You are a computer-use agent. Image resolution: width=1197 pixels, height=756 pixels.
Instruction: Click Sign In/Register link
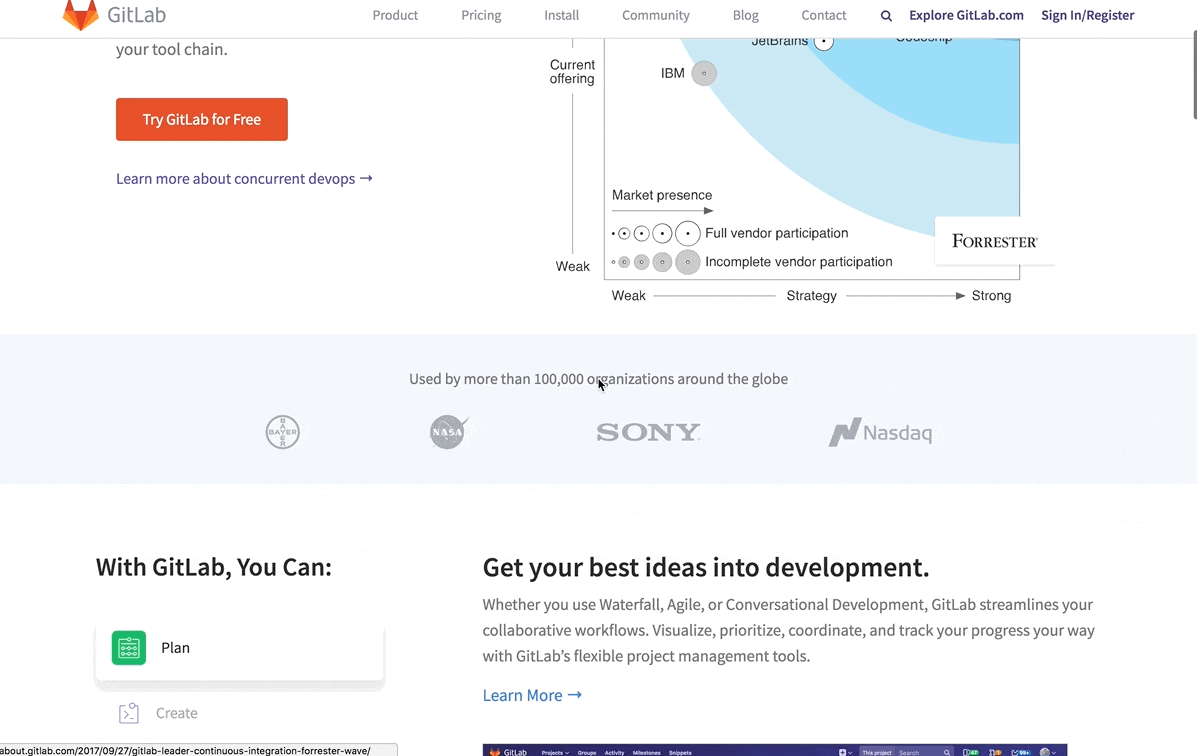[1087, 15]
